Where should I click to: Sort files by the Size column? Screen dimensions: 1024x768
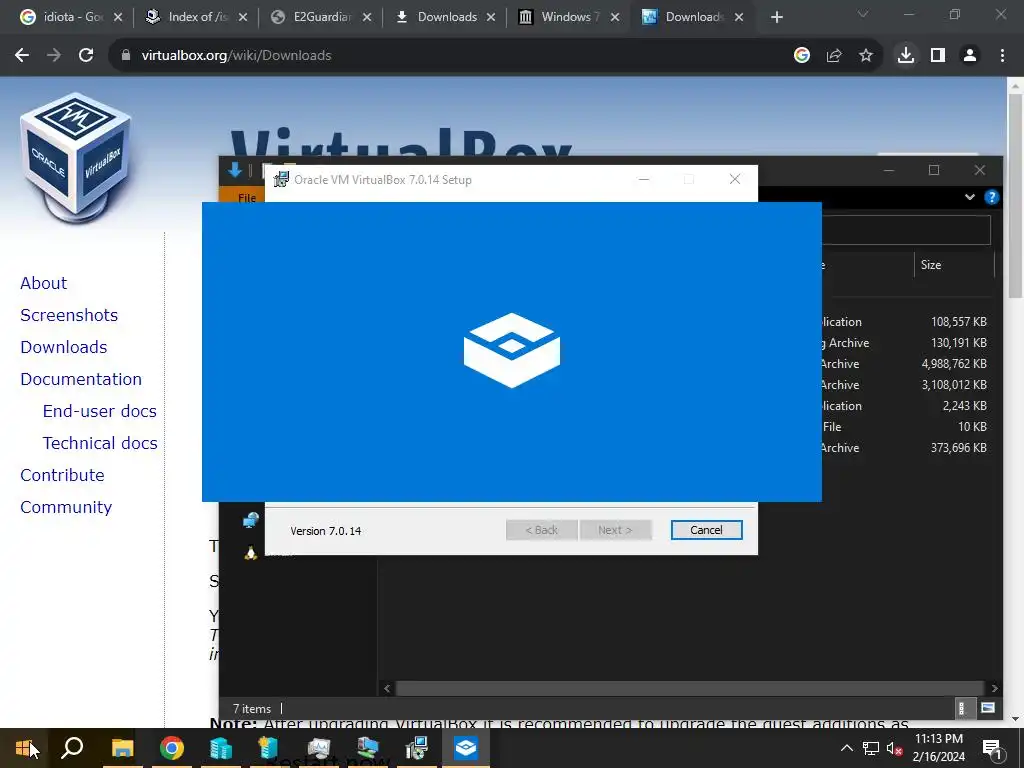click(953, 264)
